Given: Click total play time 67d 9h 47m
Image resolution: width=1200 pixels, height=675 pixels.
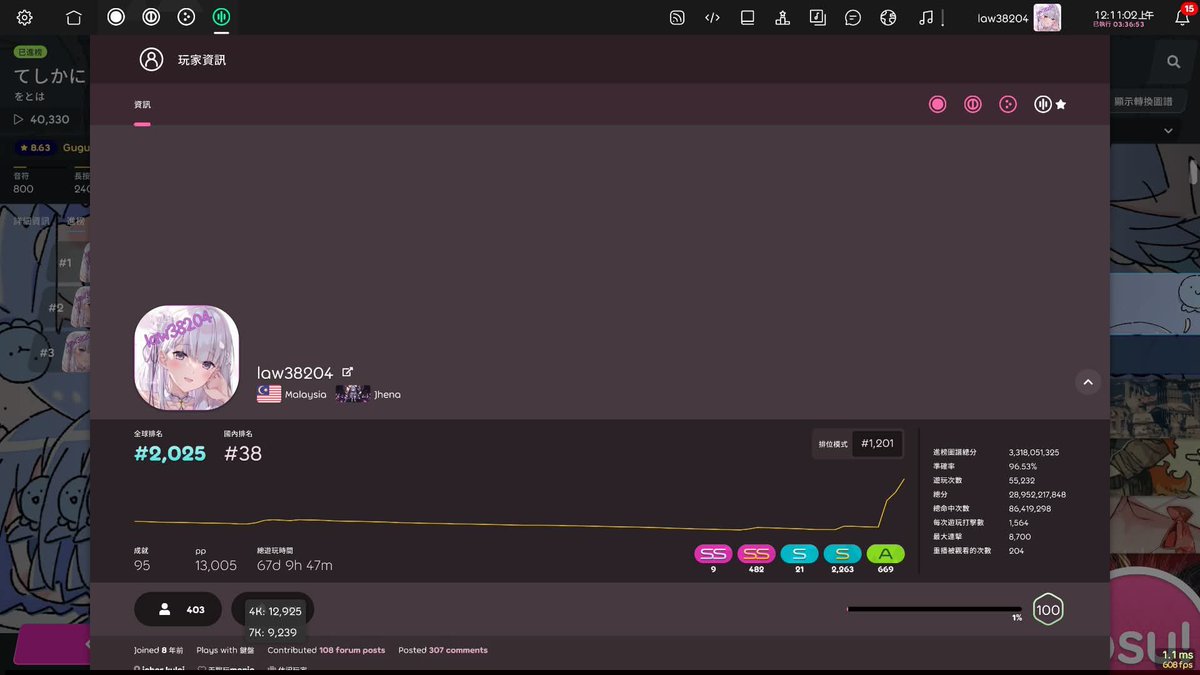Looking at the screenshot, I should [295, 565].
